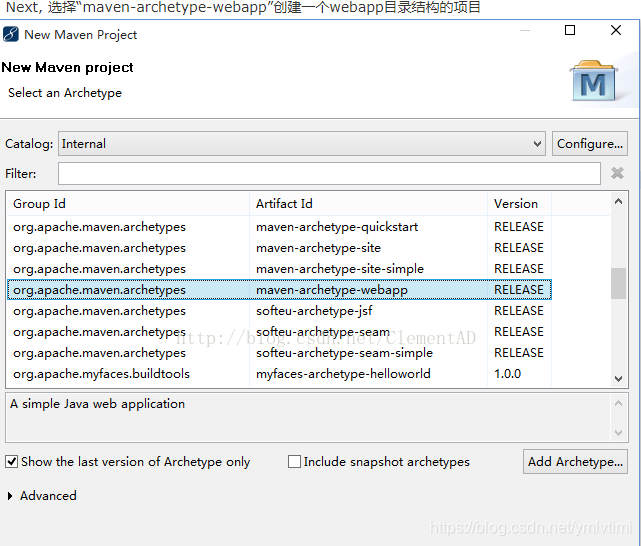Click the clear filter X icon
The image size is (641, 546).
click(617, 173)
